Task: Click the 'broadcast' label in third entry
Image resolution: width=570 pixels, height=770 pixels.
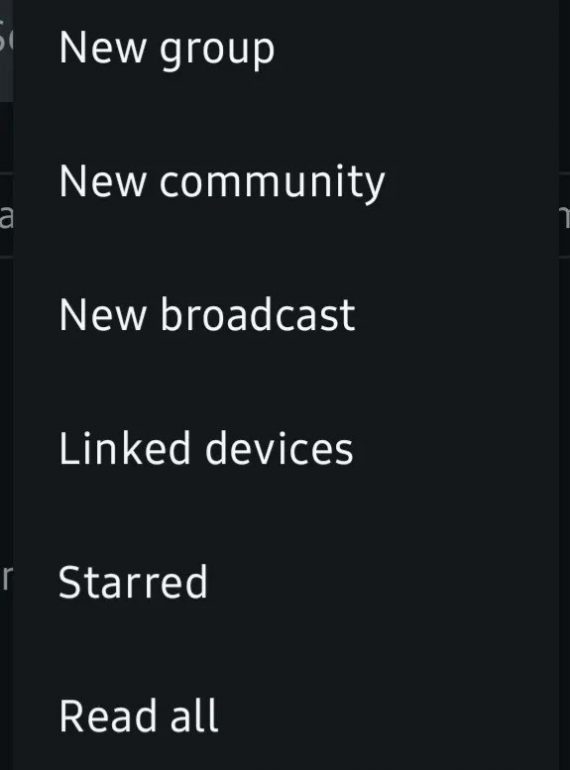Action: coord(257,315)
